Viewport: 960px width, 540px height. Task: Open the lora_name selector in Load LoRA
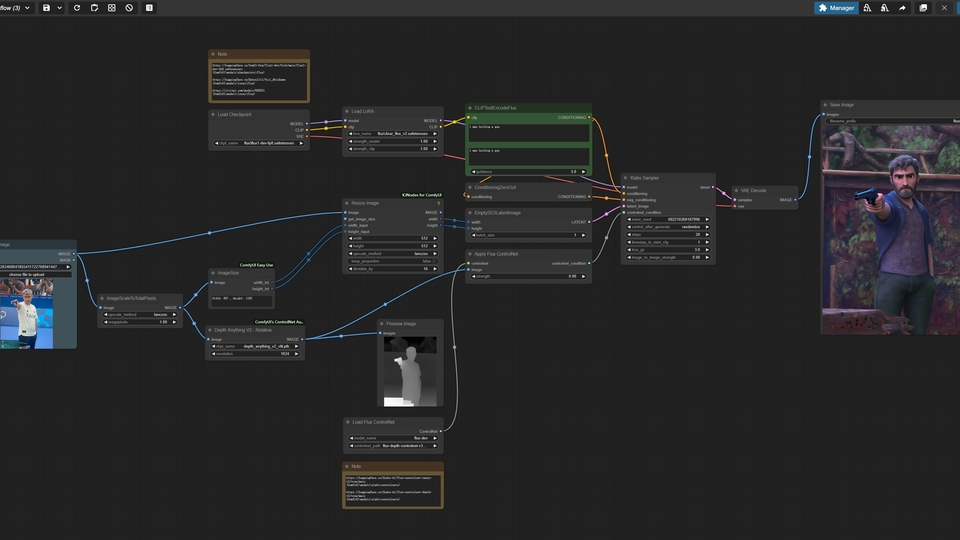pos(392,133)
